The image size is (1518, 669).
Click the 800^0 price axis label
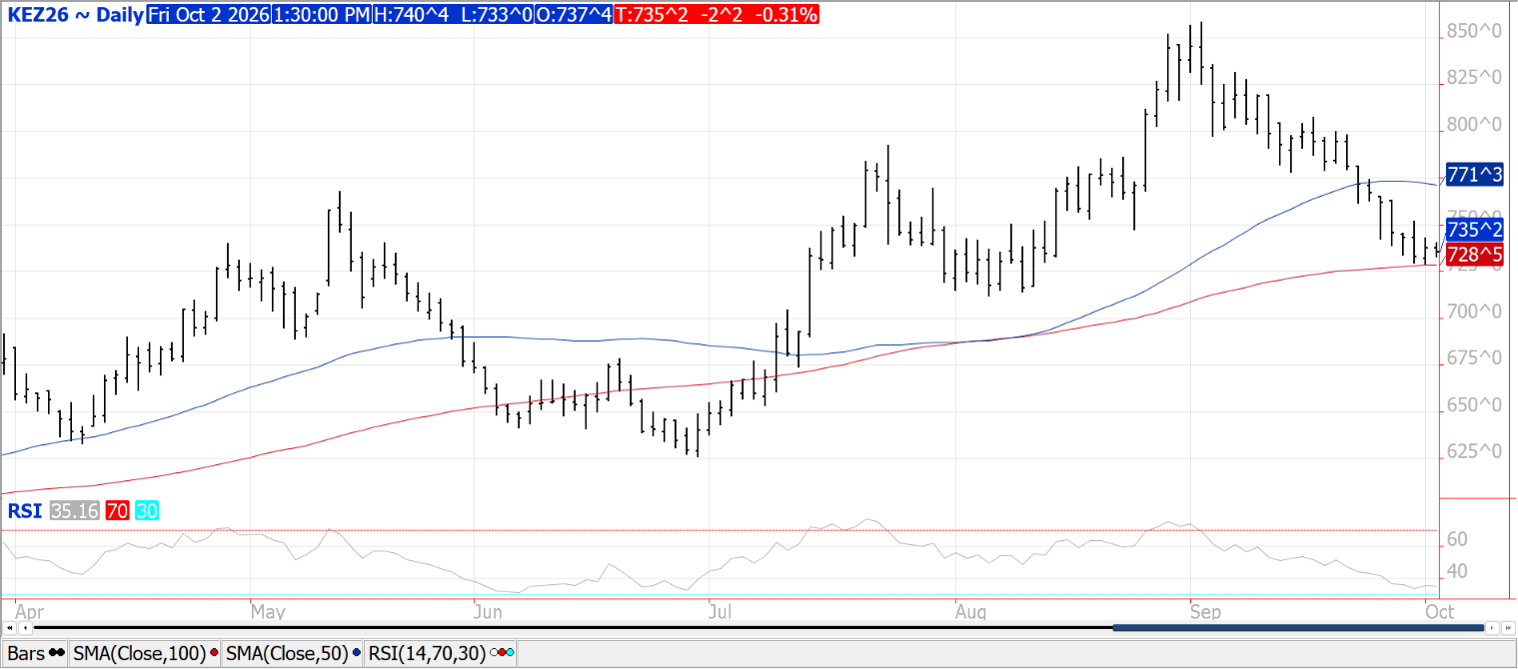point(1476,125)
